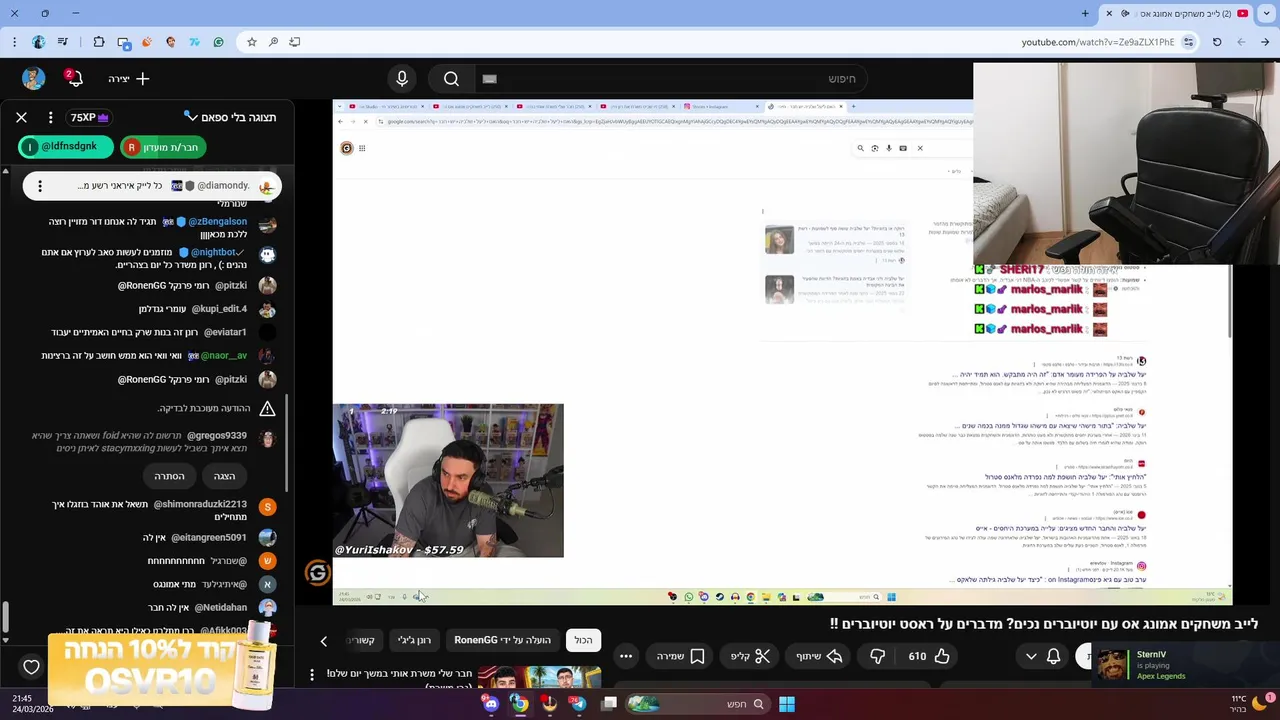This screenshot has height=720, width=1280.
Task: Show more filter chips with arrow
Action: coord(323,641)
